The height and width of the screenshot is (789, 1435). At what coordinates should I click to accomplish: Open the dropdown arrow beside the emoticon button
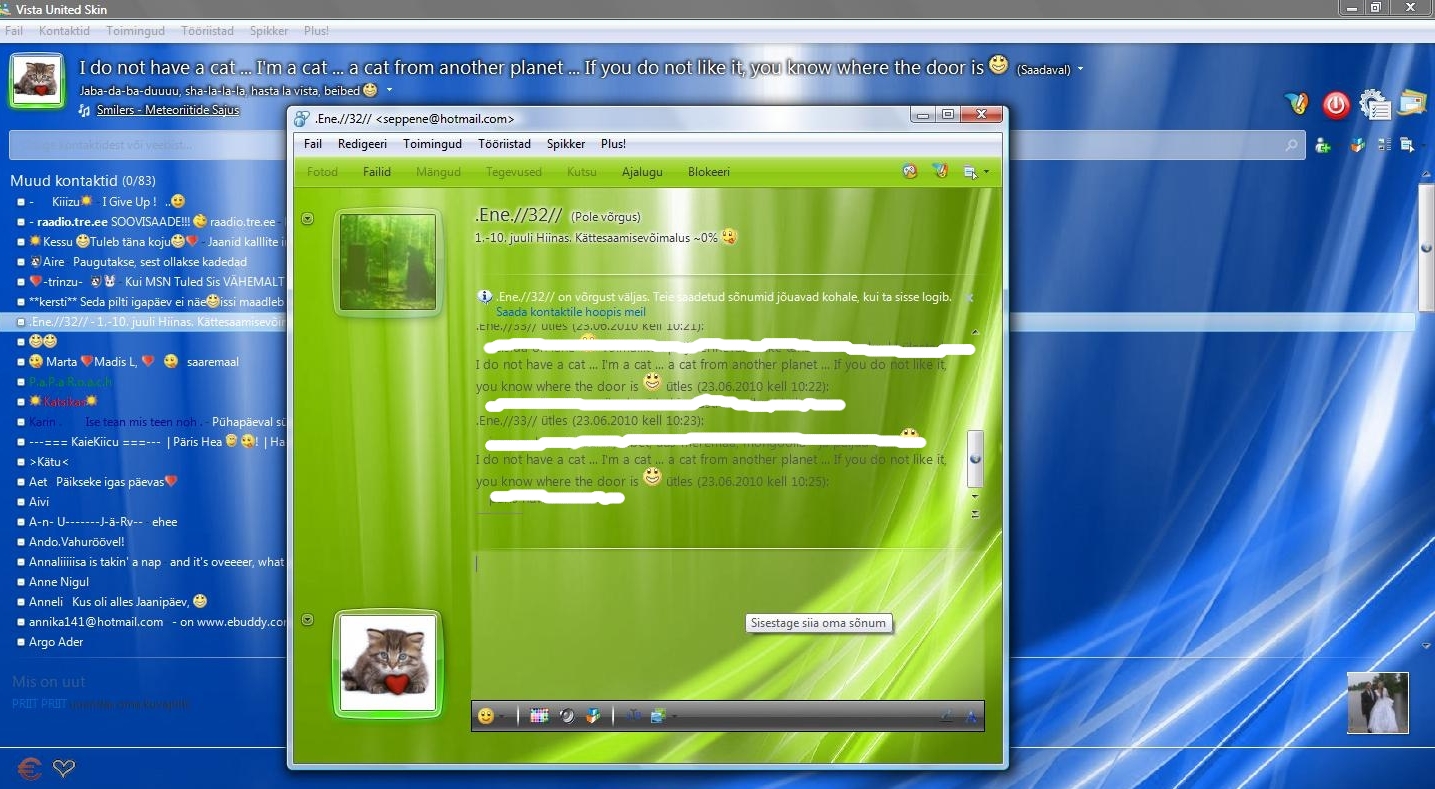point(502,717)
